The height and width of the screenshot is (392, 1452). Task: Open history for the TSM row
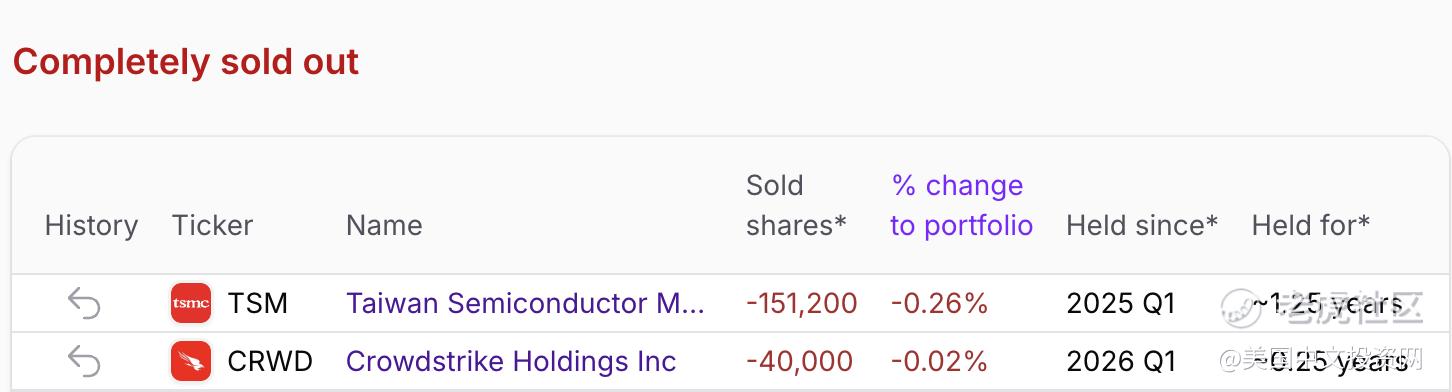[84, 303]
